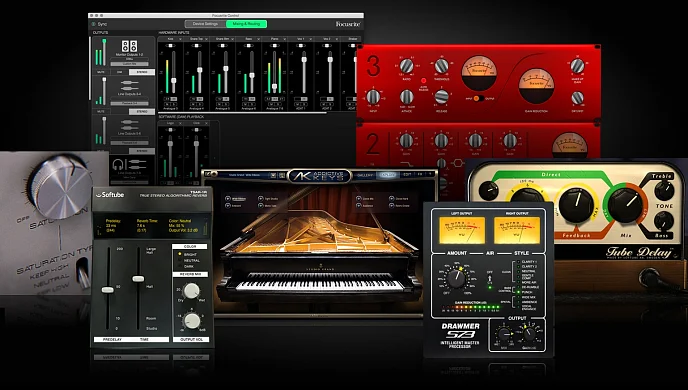Click the Ratio knob on red compressor
The width and height of the screenshot is (688, 390).
click(406, 66)
